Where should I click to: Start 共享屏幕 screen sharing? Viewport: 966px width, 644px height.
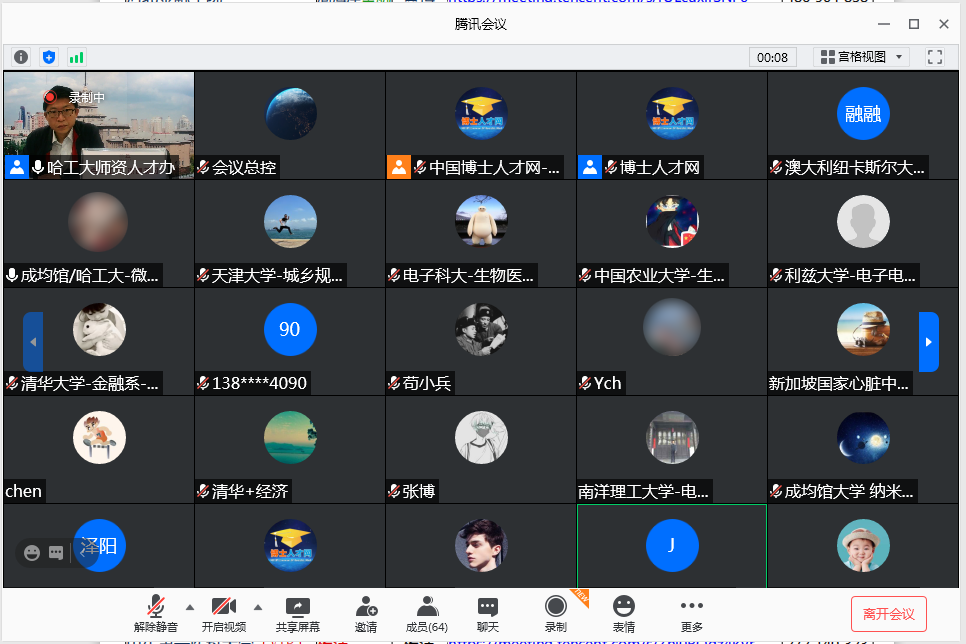click(298, 614)
